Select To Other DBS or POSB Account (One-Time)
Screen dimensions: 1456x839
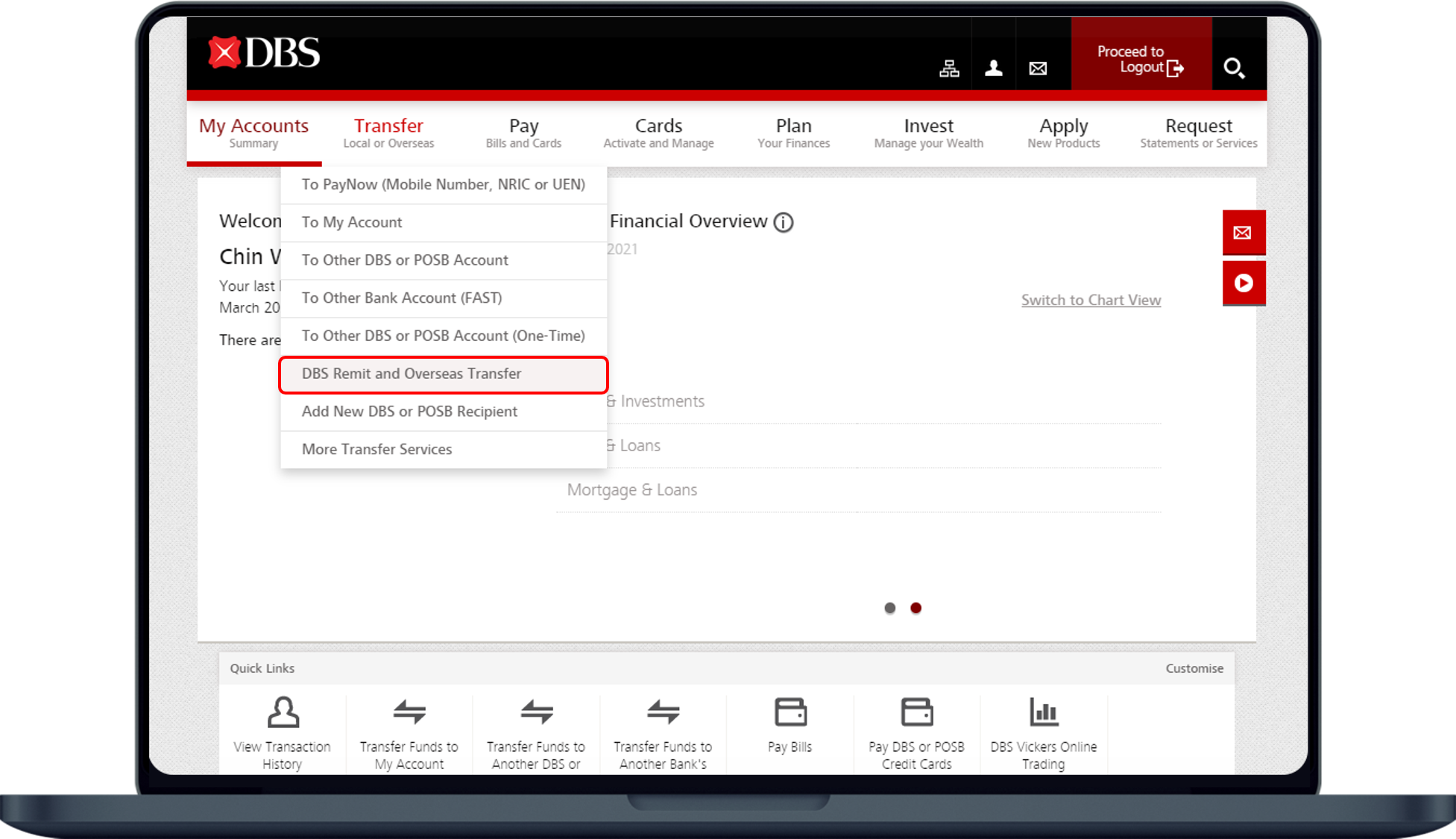click(x=444, y=336)
